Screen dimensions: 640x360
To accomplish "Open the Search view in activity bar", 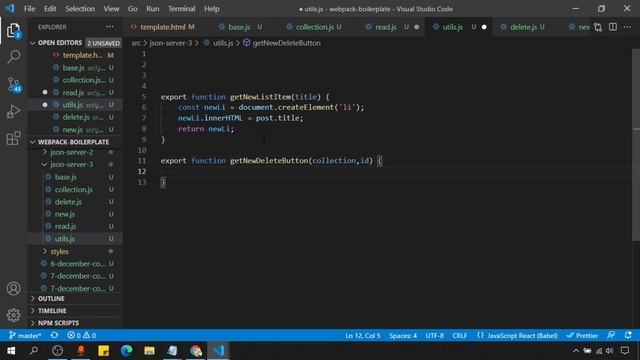I will 13,57.
